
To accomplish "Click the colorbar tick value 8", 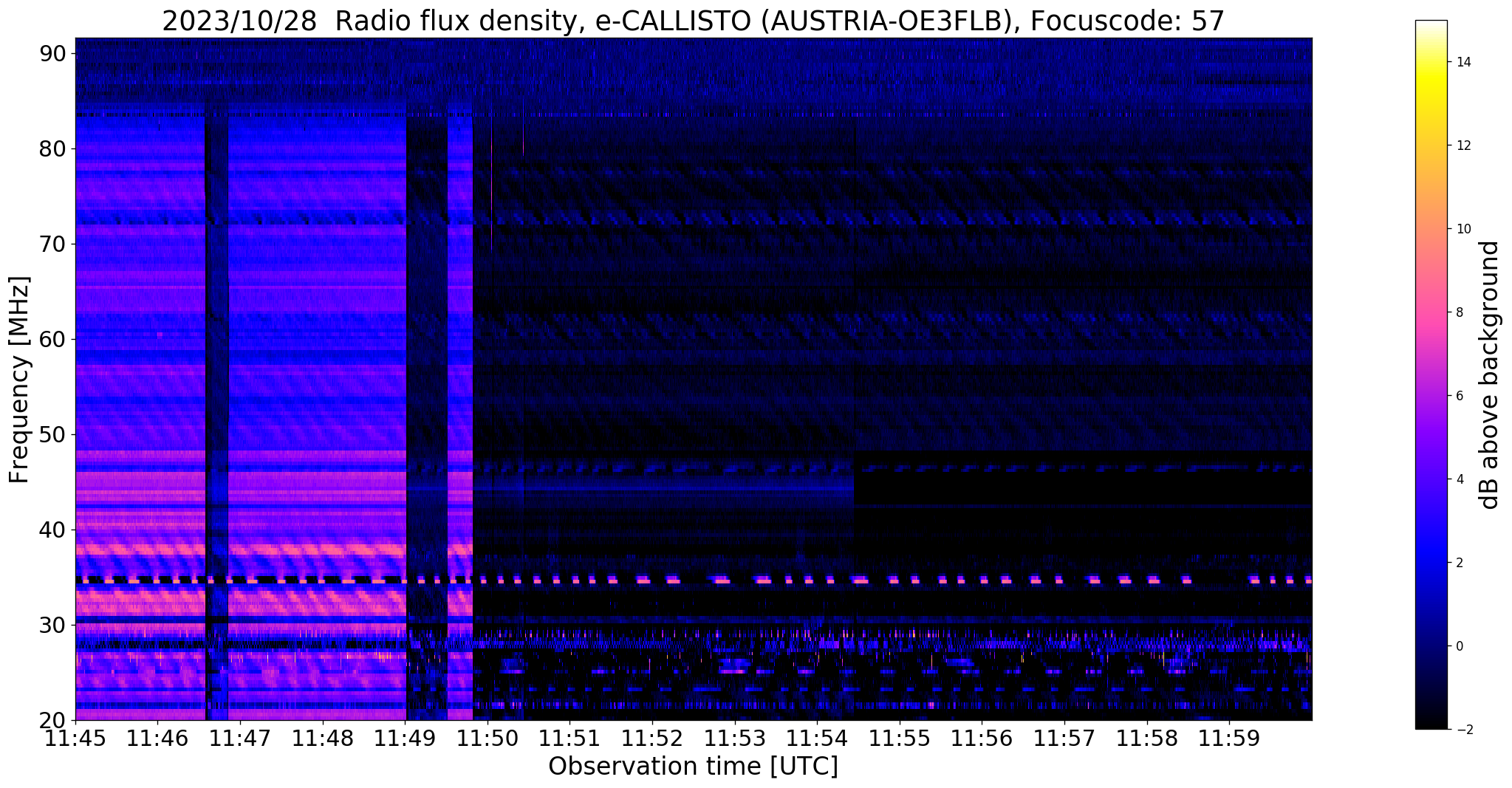I will pos(1459,312).
